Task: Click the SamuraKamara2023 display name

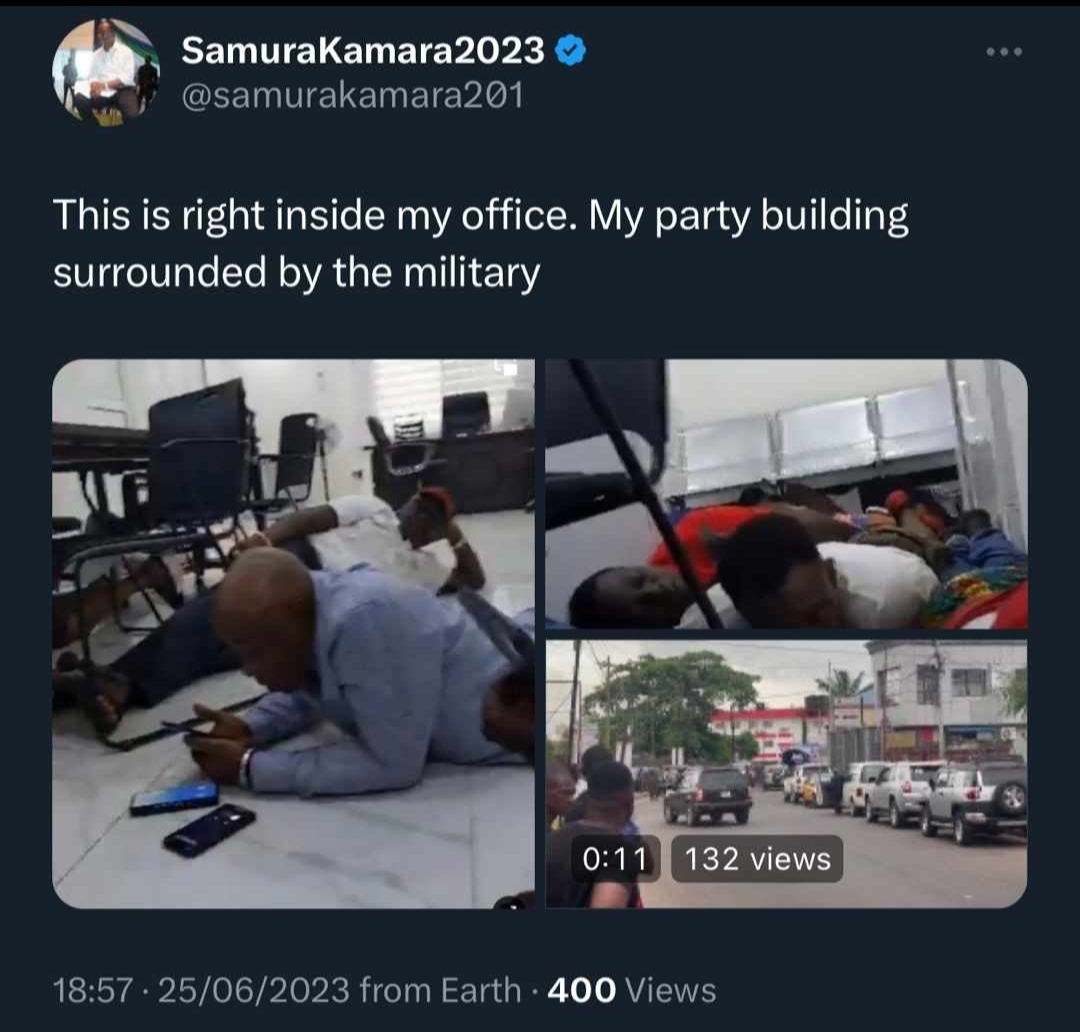Action: [363, 51]
